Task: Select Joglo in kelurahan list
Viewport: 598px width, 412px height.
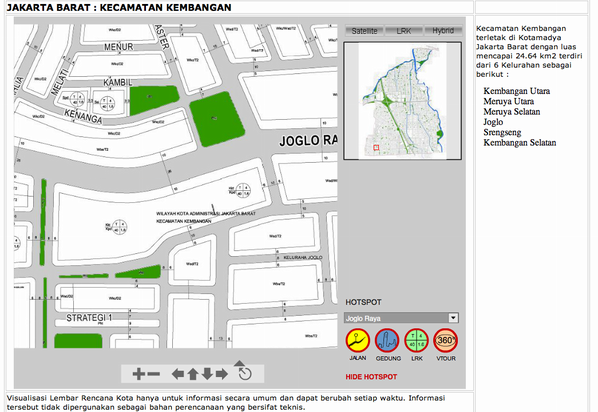Action: point(493,122)
